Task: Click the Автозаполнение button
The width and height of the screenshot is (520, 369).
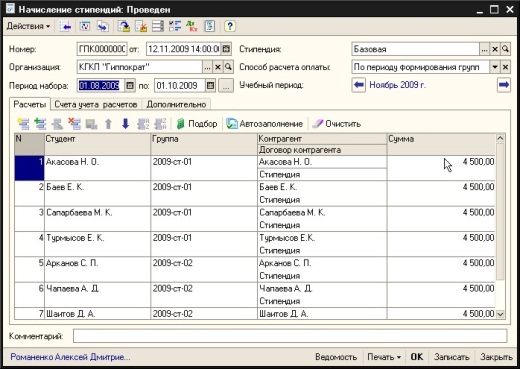Action: point(265,124)
